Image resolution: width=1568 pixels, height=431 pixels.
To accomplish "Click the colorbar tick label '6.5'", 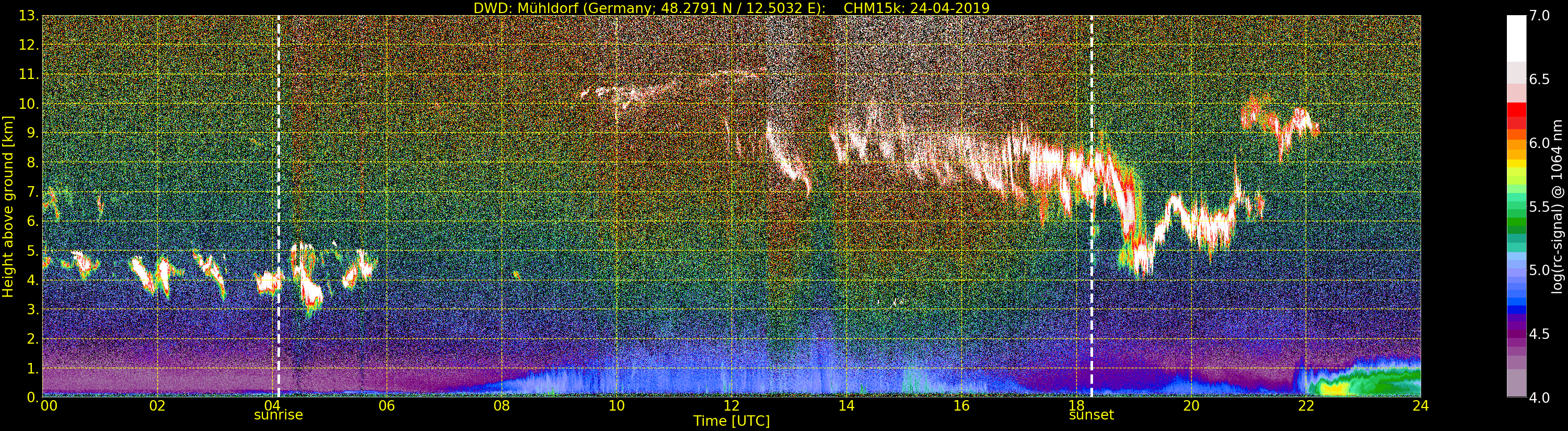I will coord(1539,80).
